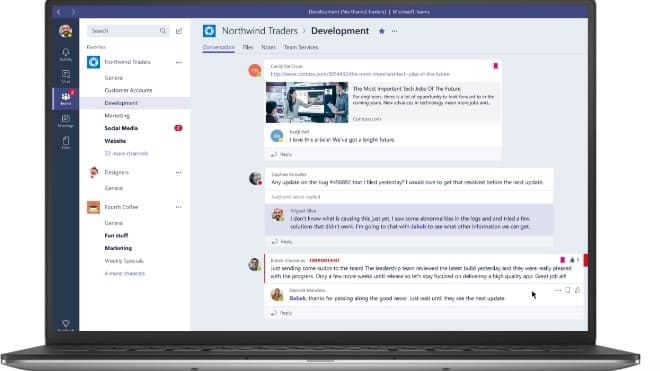Open Development channel more options ellipsis
This screenshot has height=371, width=660.
(394, 31)
